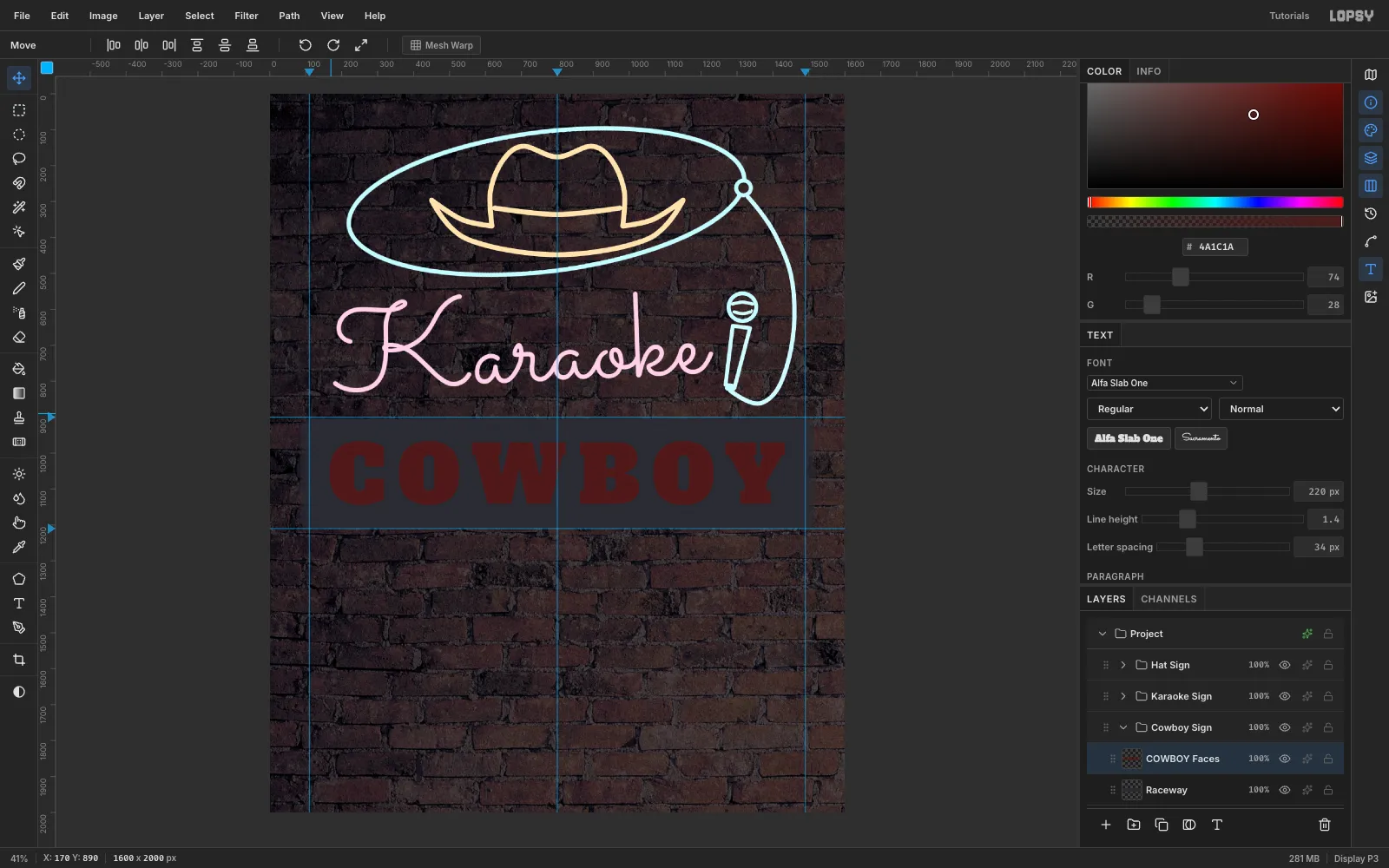Select the Crop tool
This screenshot has height=868, width=1389.
[19, 660]
